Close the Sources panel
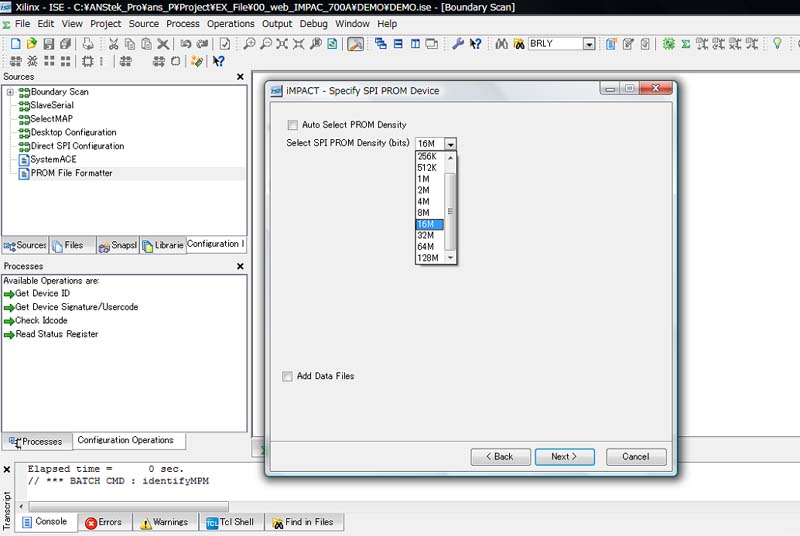The image size is (800, 536). click(x=240, y=77)
